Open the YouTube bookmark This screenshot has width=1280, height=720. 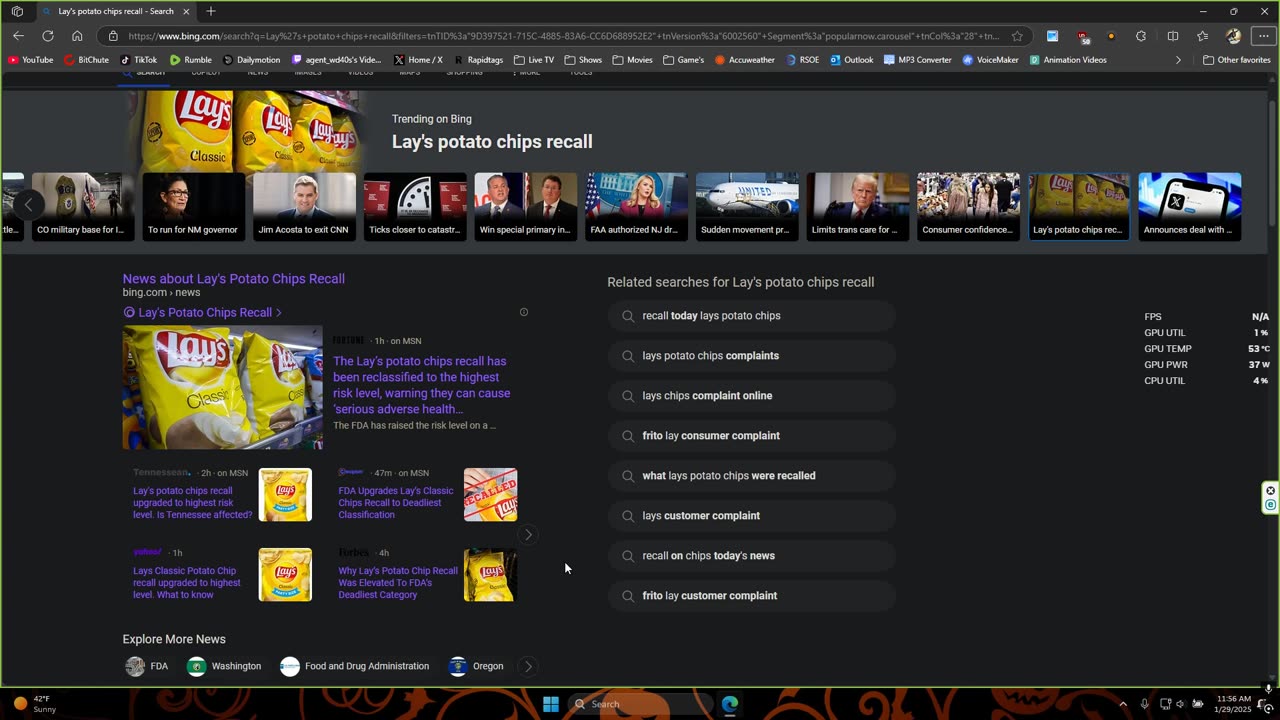(30, 60)
